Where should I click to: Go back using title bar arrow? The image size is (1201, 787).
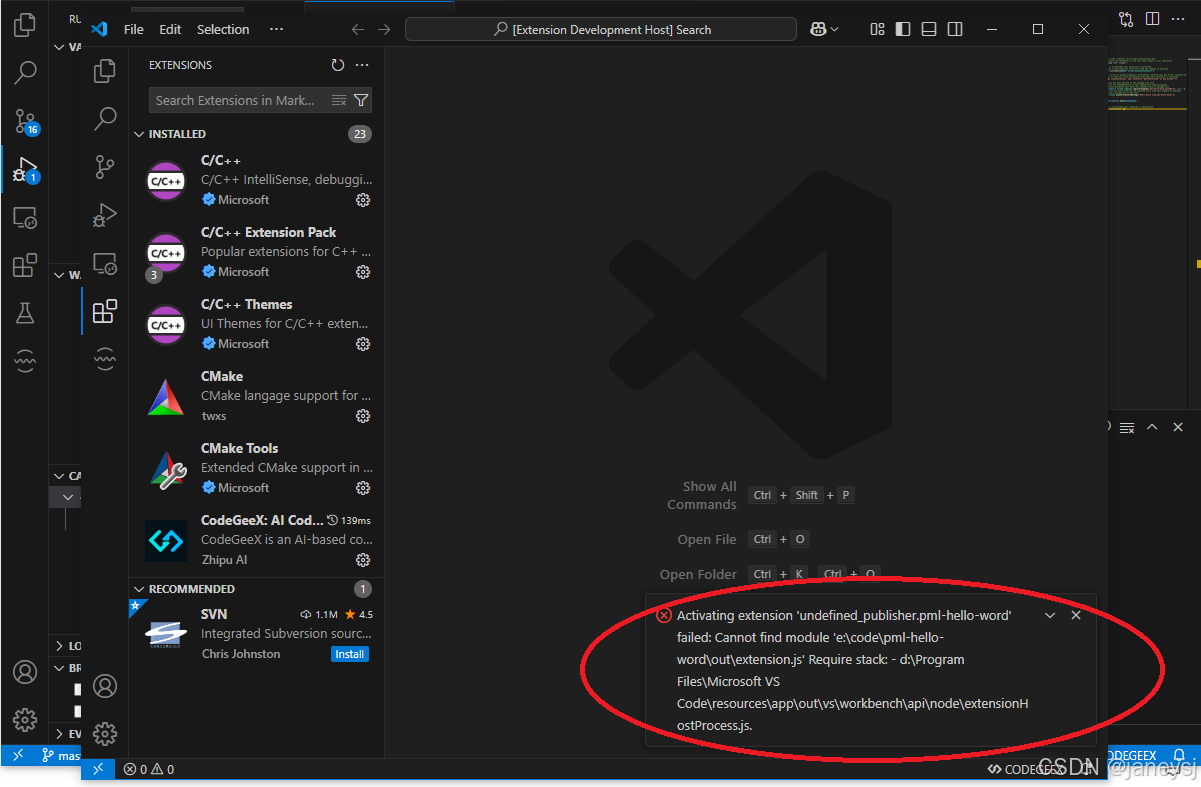(357, 29)
